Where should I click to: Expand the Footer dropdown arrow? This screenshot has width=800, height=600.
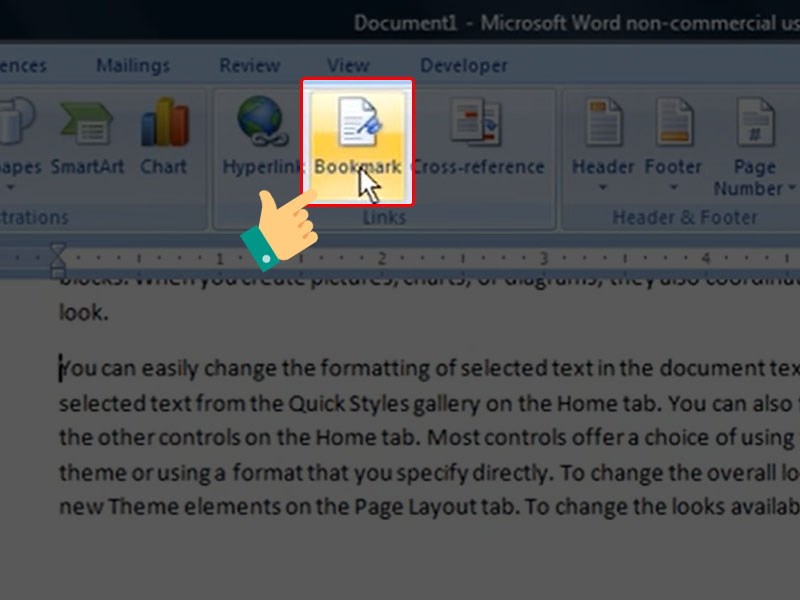(x=674, y=188)
